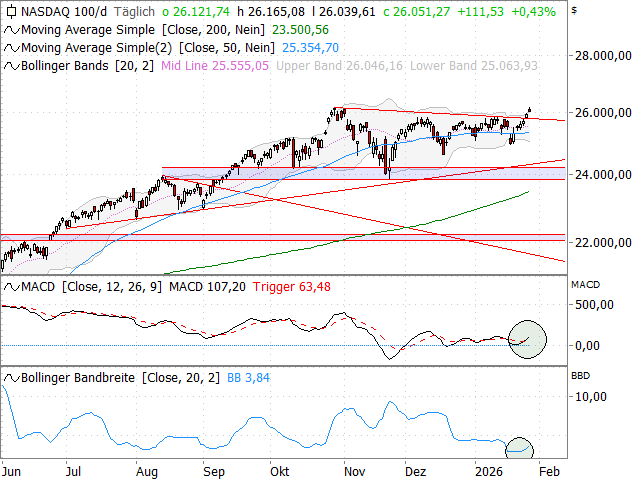Click the line icon before Moving Average Simple(2)

(11, 48)
